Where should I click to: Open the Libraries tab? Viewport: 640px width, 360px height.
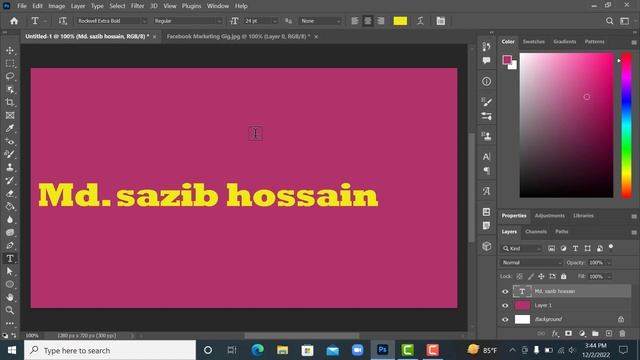pyautogui.click(x=583, y=216)
